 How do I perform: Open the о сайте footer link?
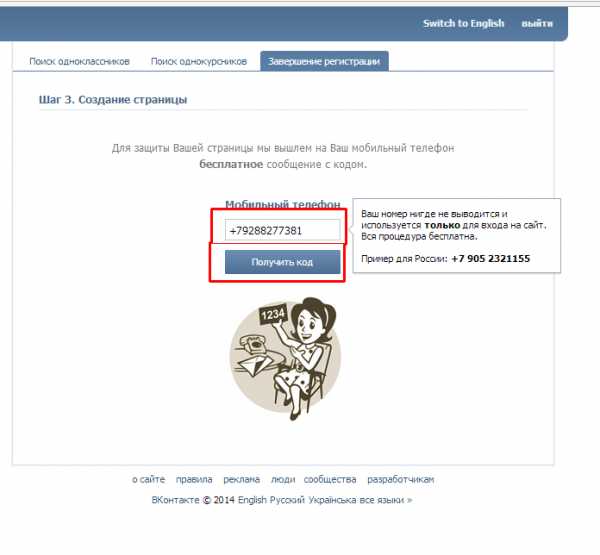point(148,479)
